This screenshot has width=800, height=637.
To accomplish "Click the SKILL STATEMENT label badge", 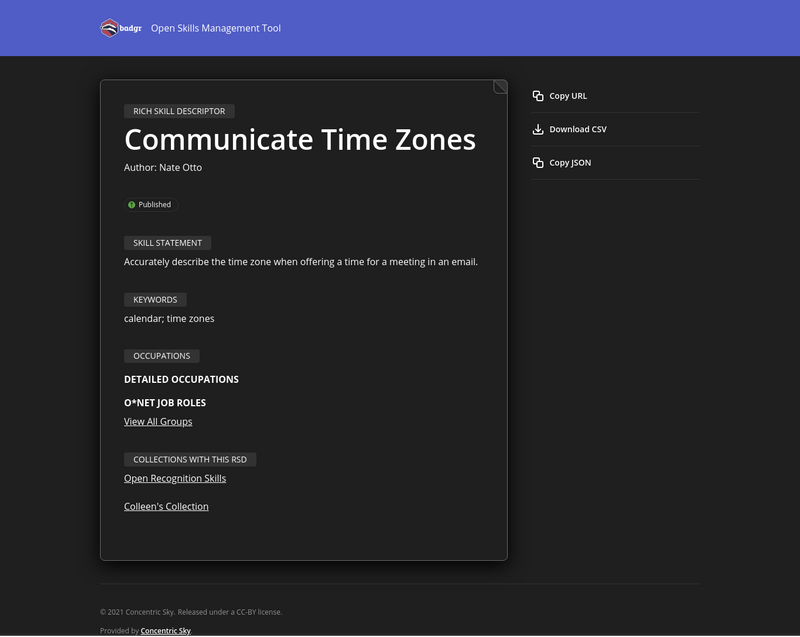I will tap(169, 243).
